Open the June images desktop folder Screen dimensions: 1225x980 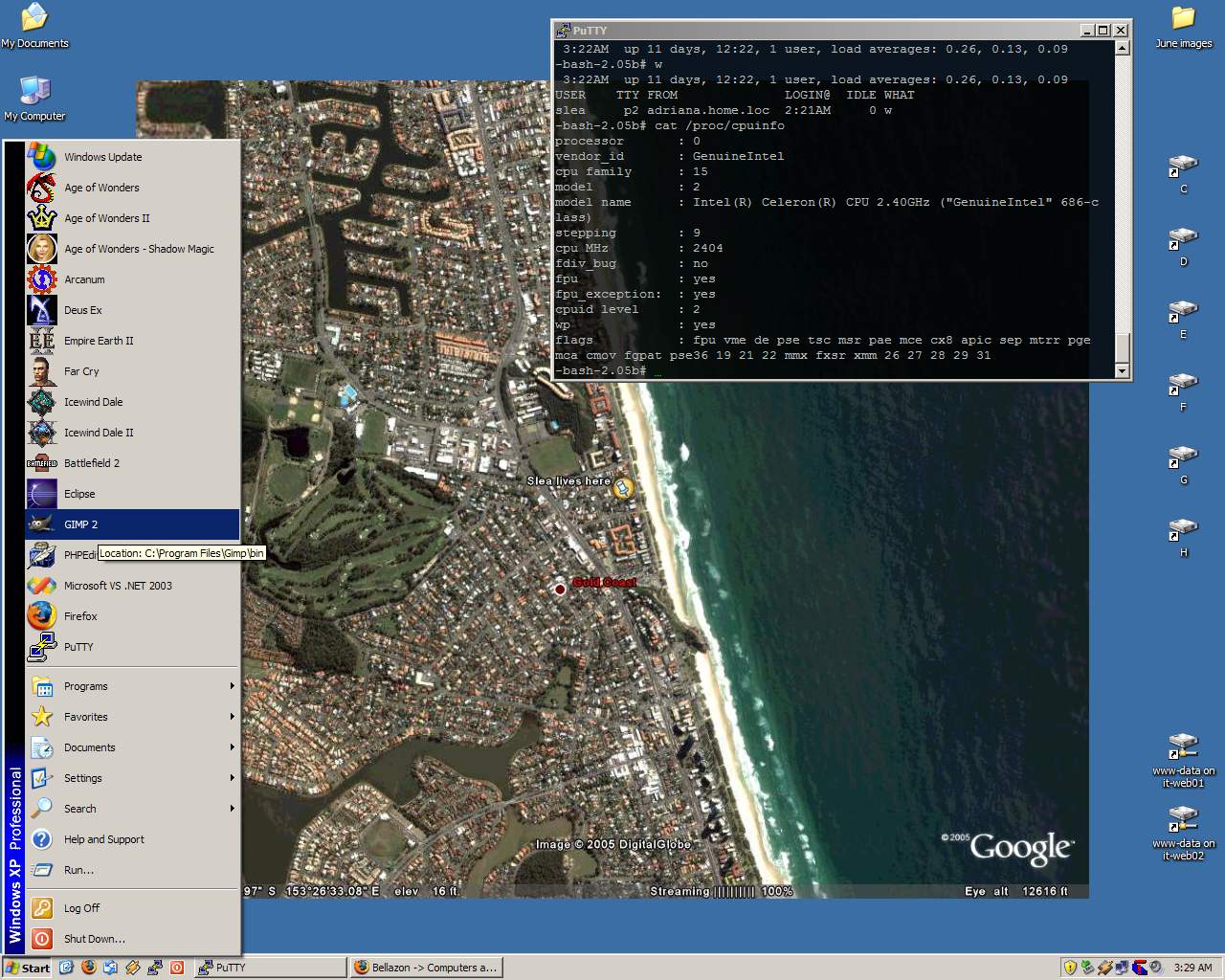[x=1183, y=19]
